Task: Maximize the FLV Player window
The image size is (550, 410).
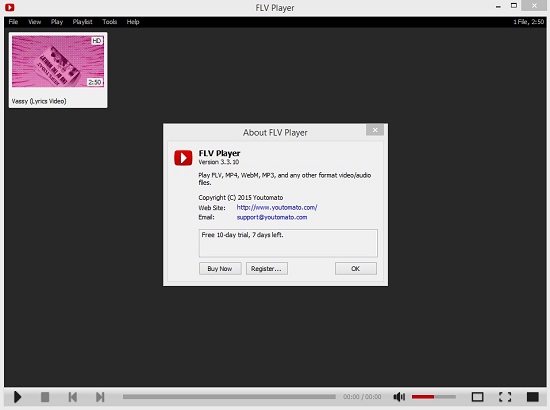Action: 514,6
